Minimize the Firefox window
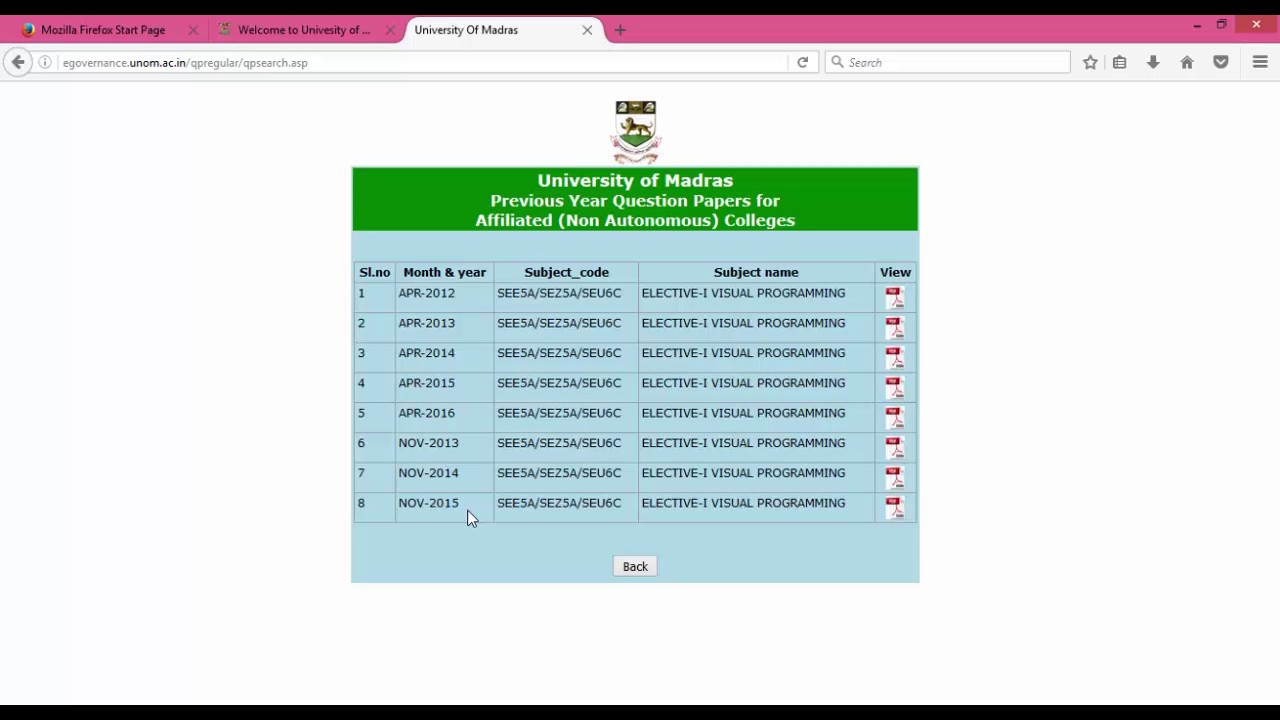This screenshot has width=1280, height=720. point(1197,25)
